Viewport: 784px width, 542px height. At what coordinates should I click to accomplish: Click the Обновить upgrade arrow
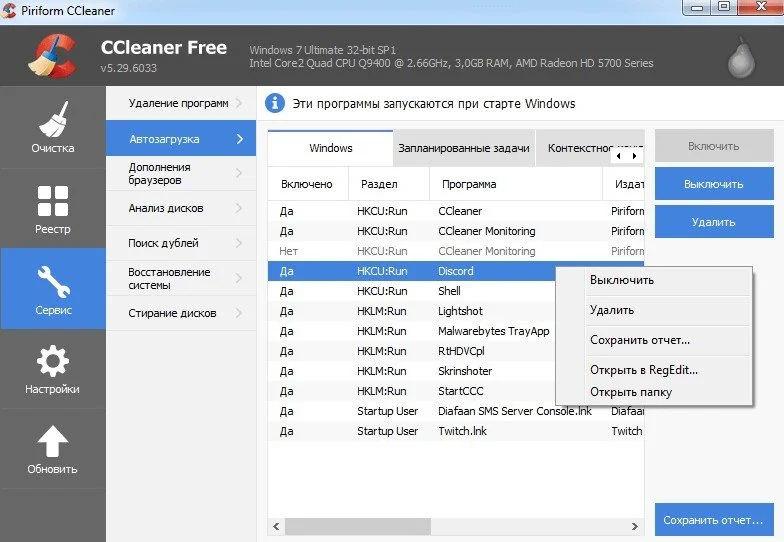coord(52,449)
